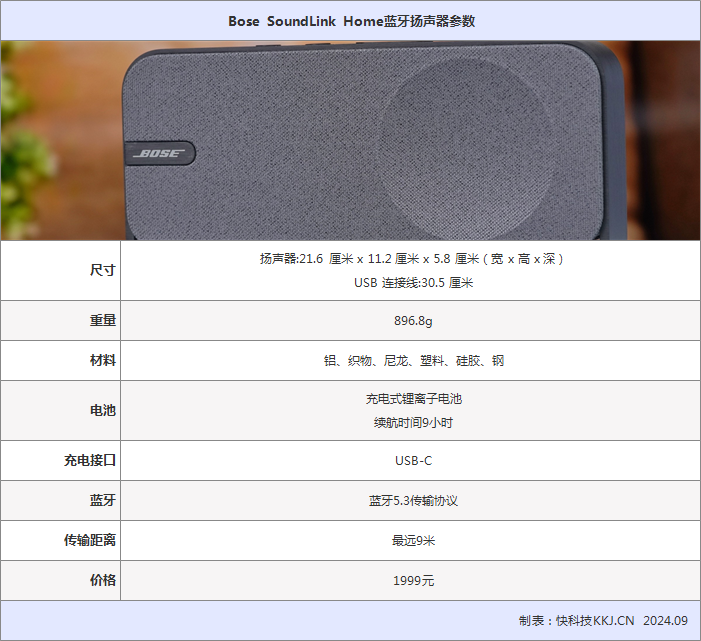The width and height of the screenshot is (701, 641).
Task: Select the '价格' row label
Action: 103,580
